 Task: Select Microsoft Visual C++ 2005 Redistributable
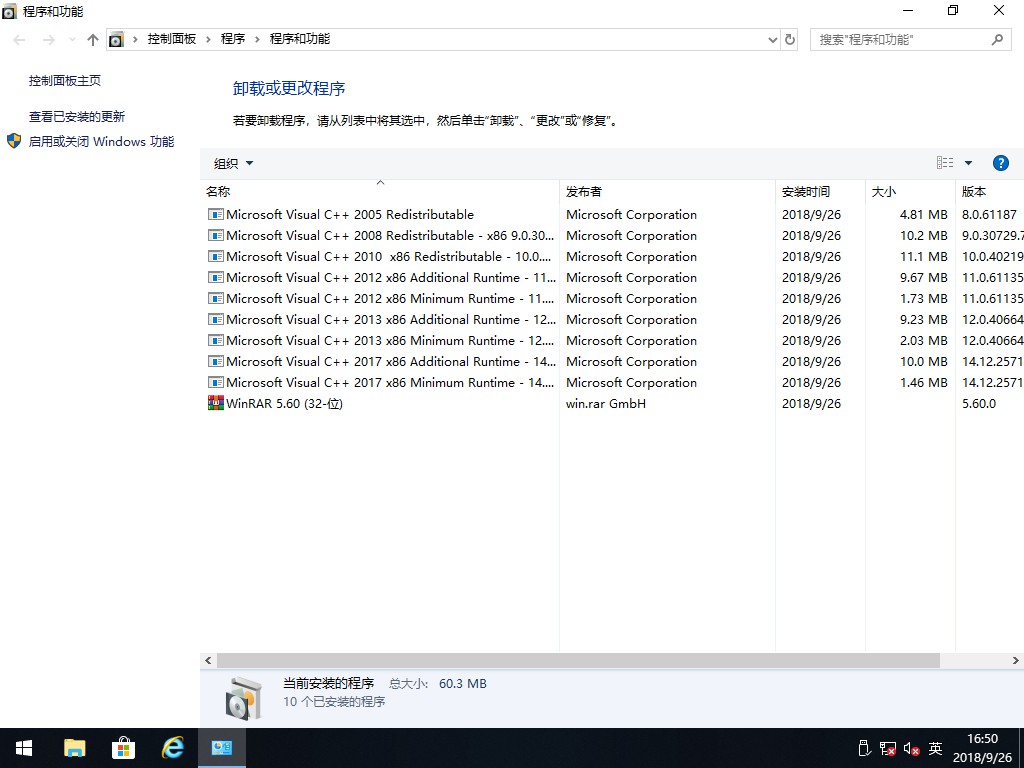click(350, 214)
